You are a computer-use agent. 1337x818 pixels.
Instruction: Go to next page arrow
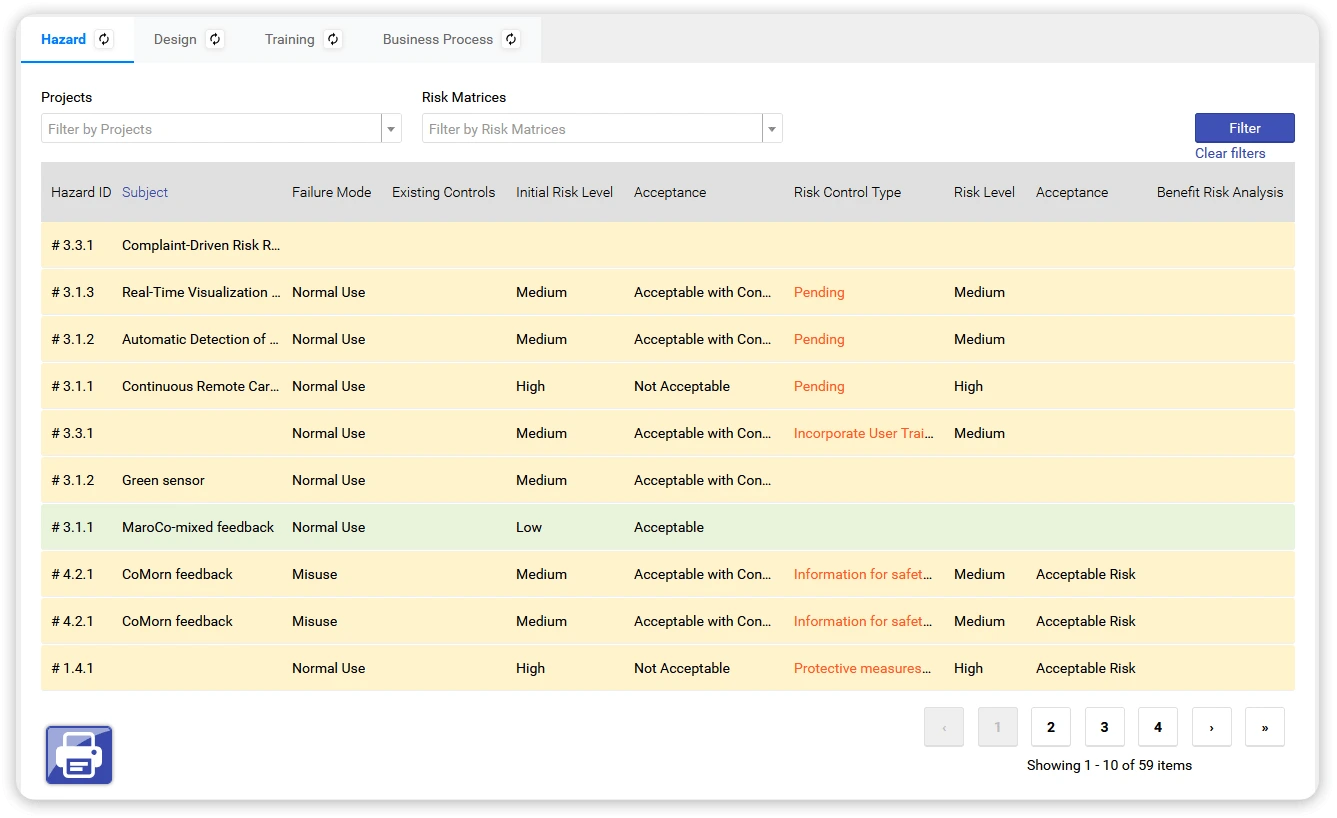click(x=1211, y=727)
